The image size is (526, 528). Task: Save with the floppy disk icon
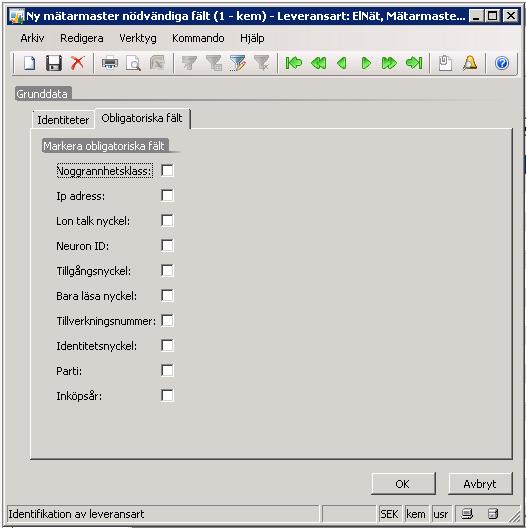54,63
